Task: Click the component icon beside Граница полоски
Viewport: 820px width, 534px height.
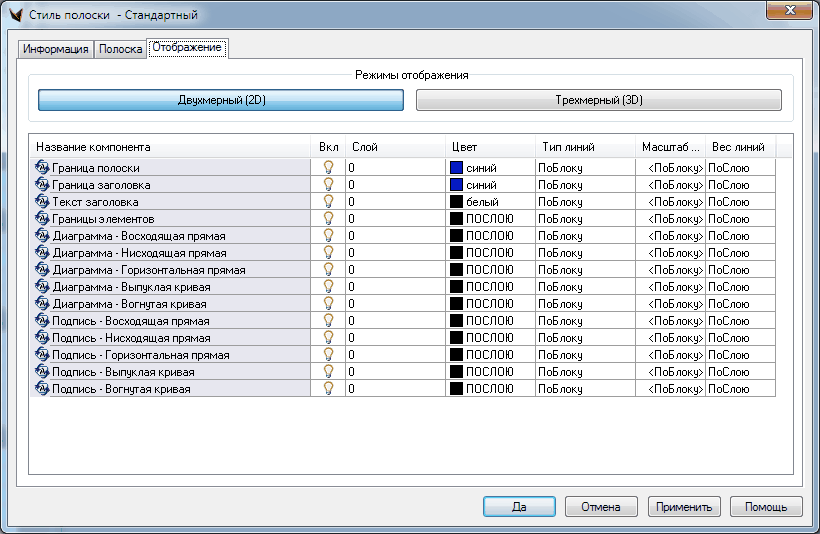Action: [x=42, y=168]
